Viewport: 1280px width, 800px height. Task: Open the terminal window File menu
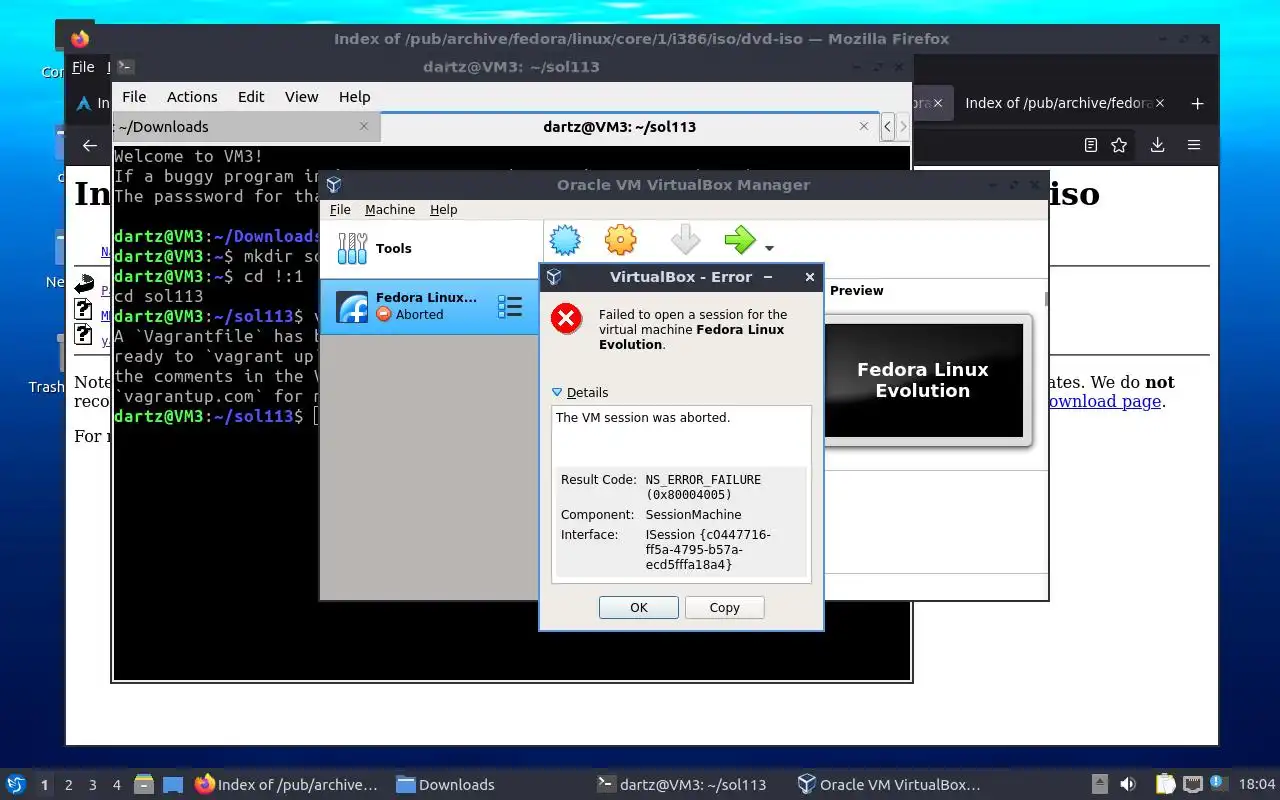[134, 96]
